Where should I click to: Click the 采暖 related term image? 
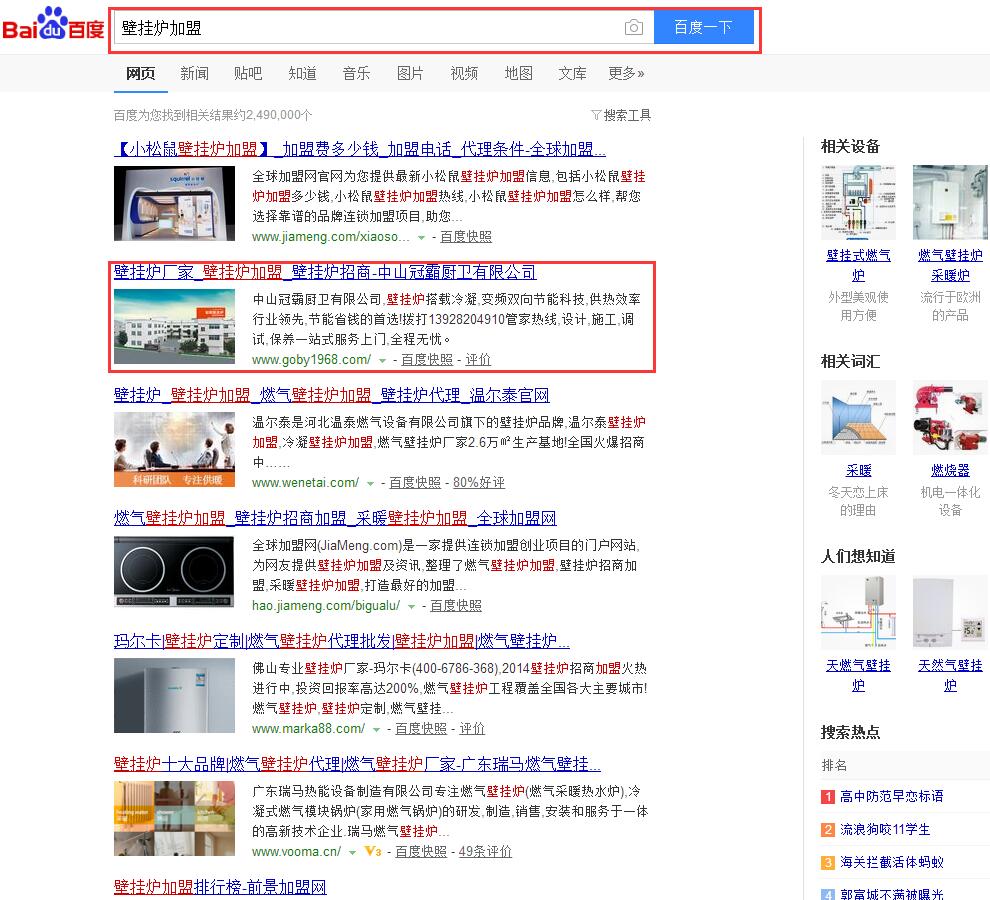pyautogui.click(x=858, y=418)
